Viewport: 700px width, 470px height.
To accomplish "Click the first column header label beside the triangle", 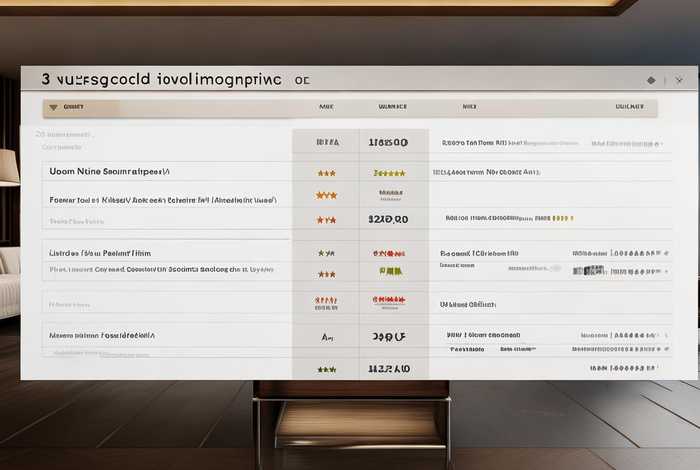I will [73, 106].
